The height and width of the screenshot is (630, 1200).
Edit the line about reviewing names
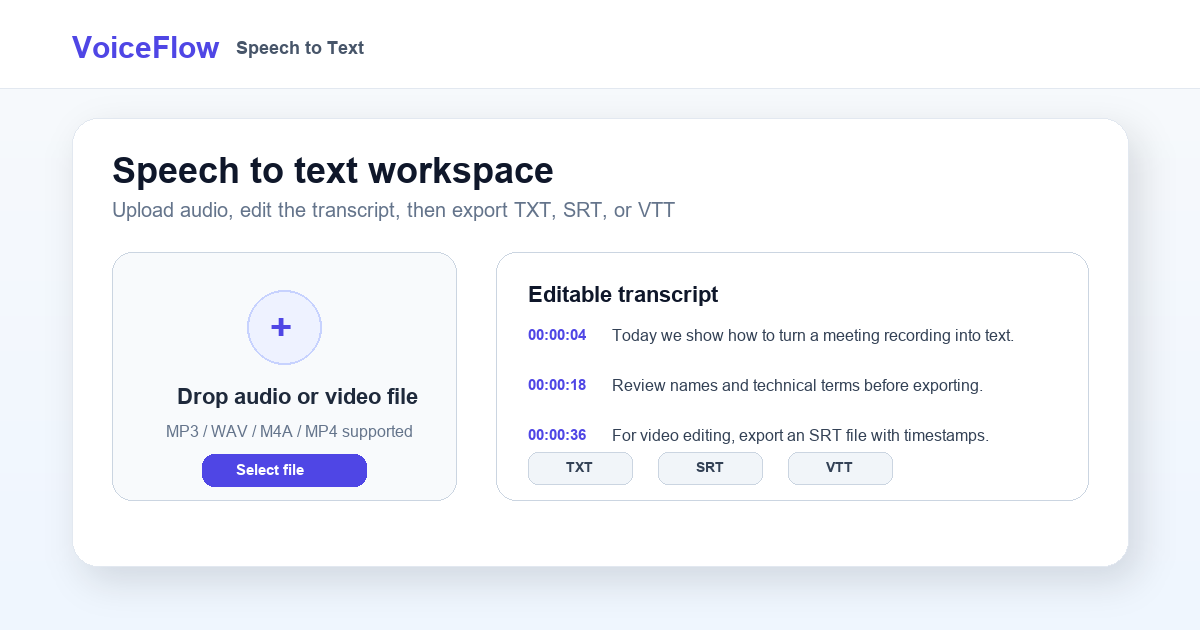797,385
